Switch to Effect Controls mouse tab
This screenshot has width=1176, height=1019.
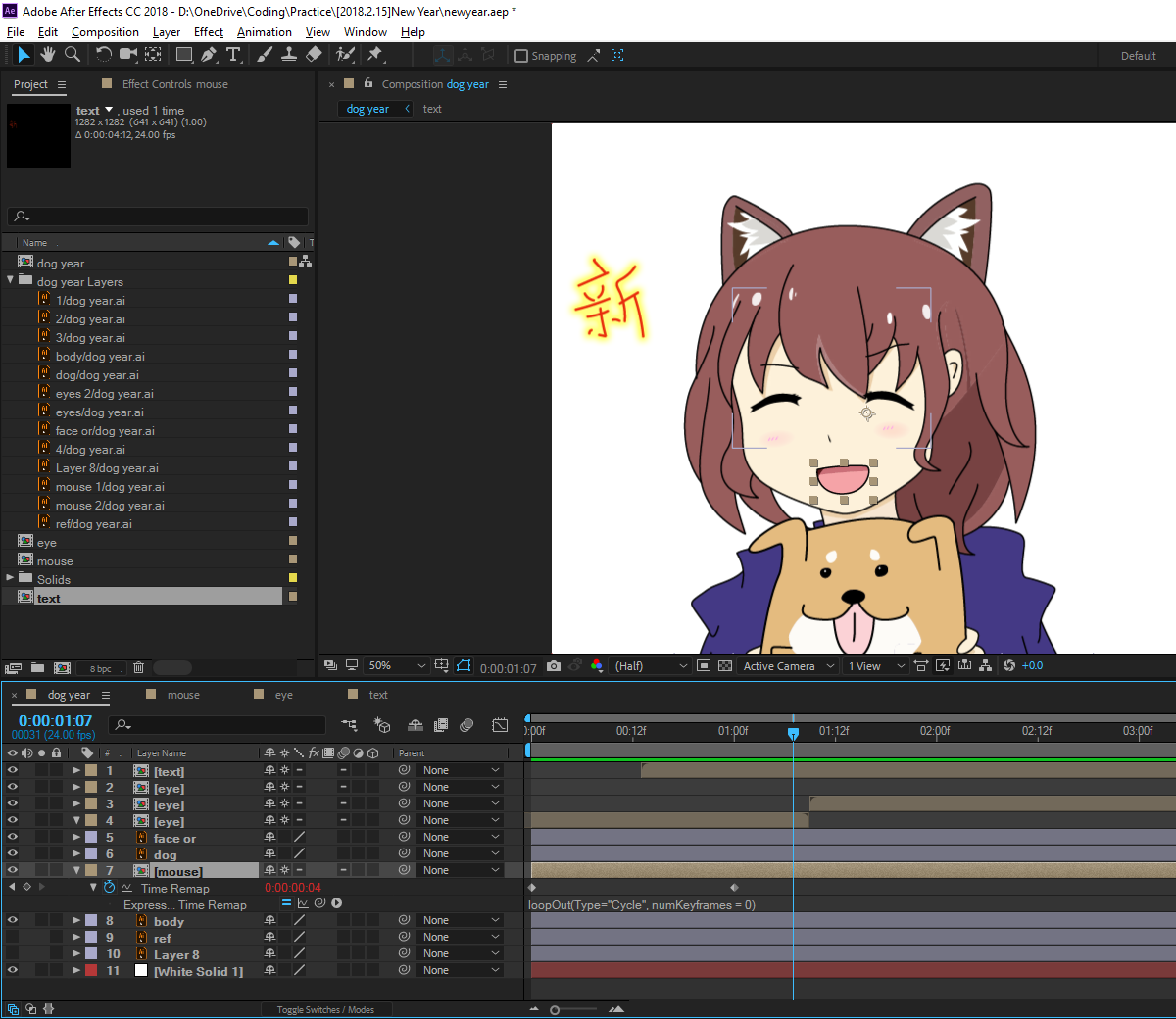click(174, 84)
